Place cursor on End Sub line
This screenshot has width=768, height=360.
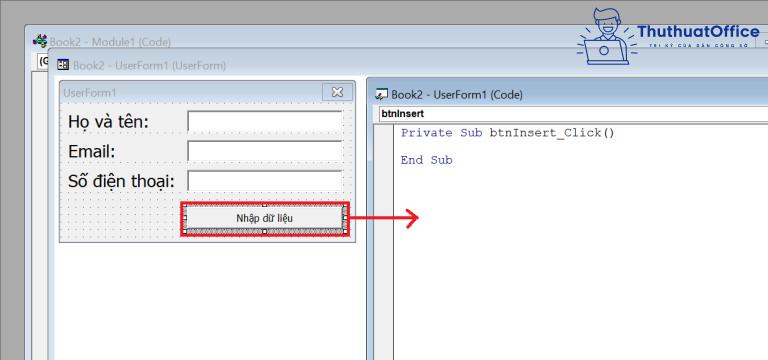coord(427,160)
